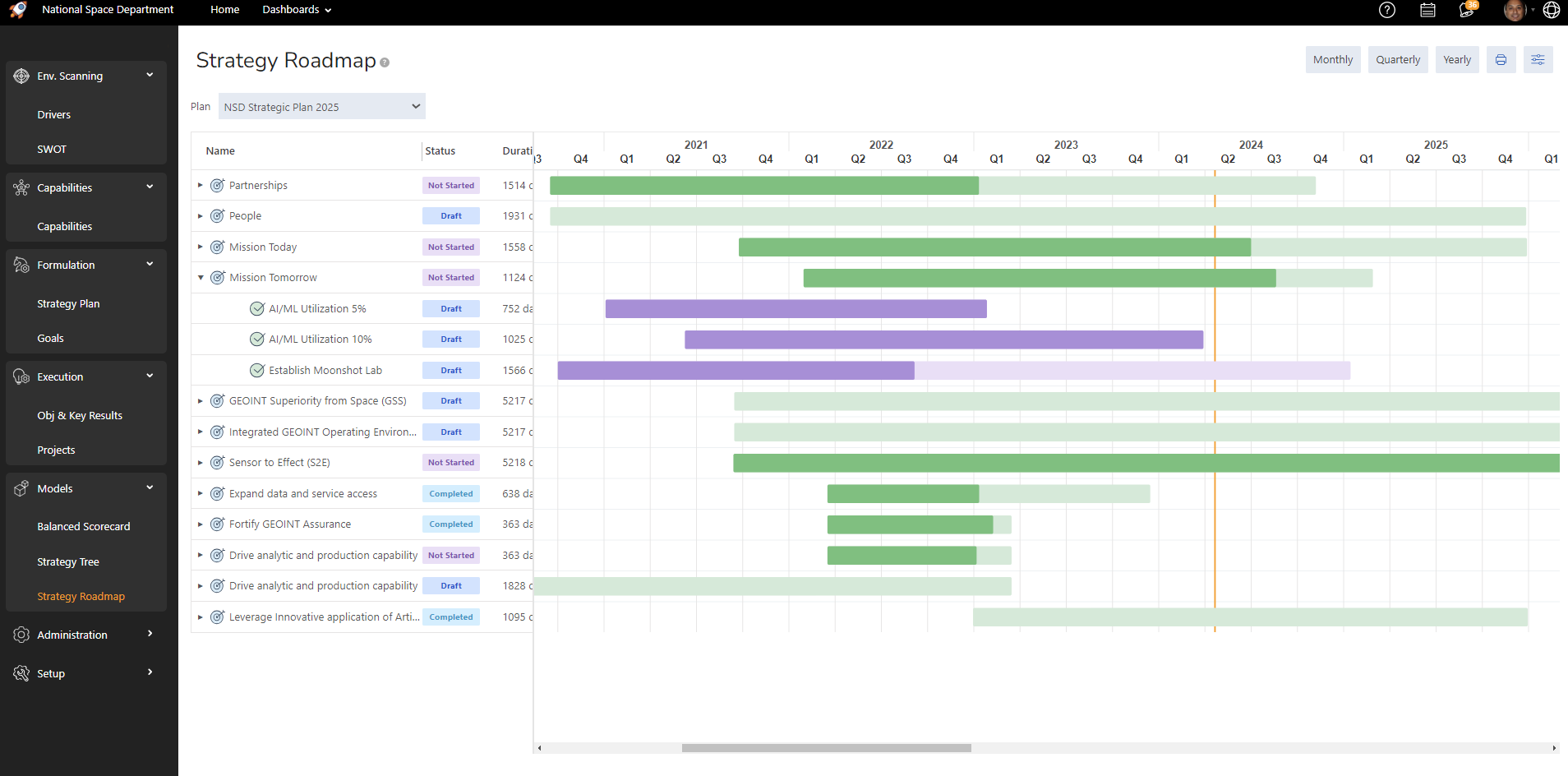Screen dimensions: 1568x776
Task: Collapse the Mission Tomorrow row
Action: 201,277
